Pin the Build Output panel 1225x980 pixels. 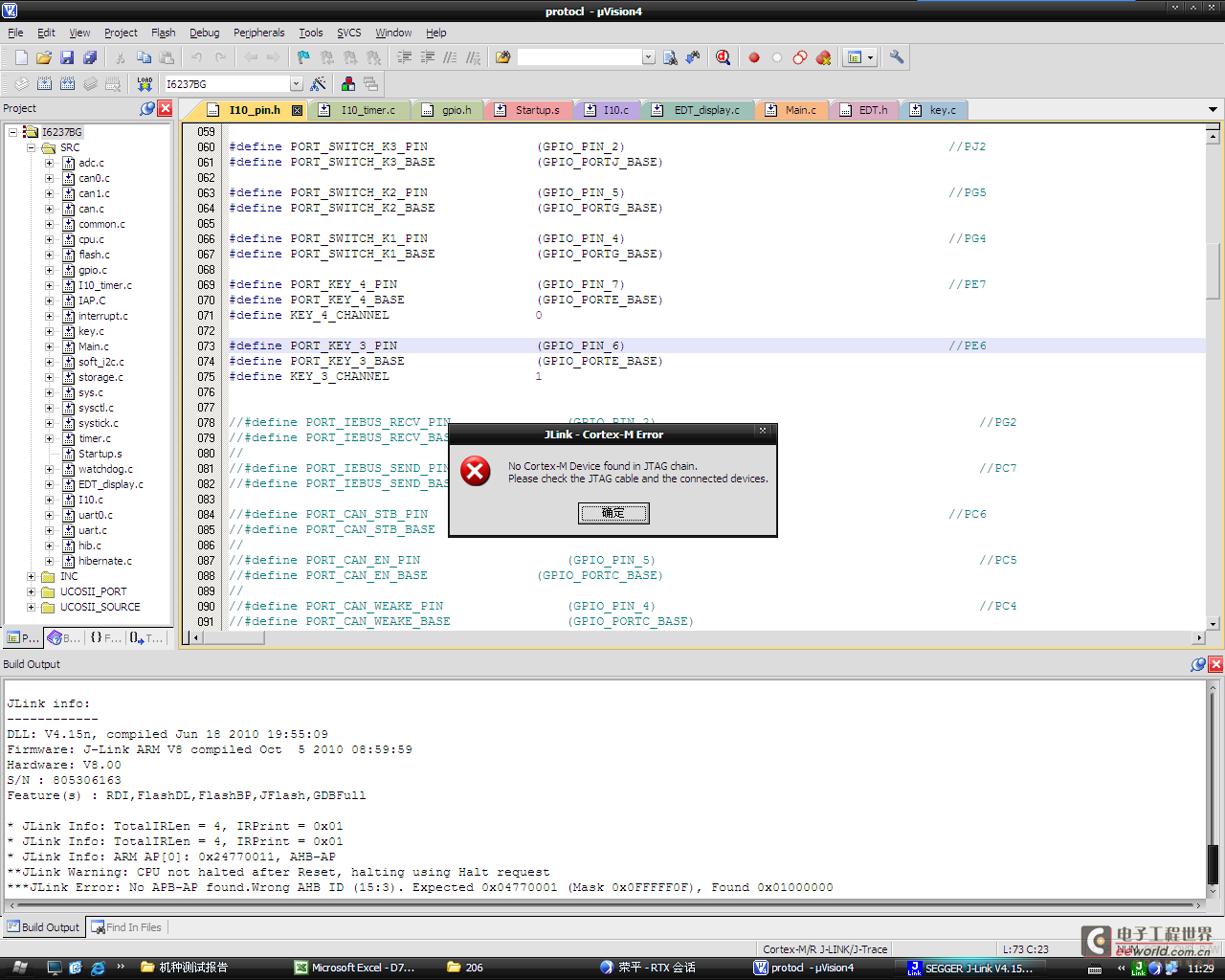coord(1198,664)
